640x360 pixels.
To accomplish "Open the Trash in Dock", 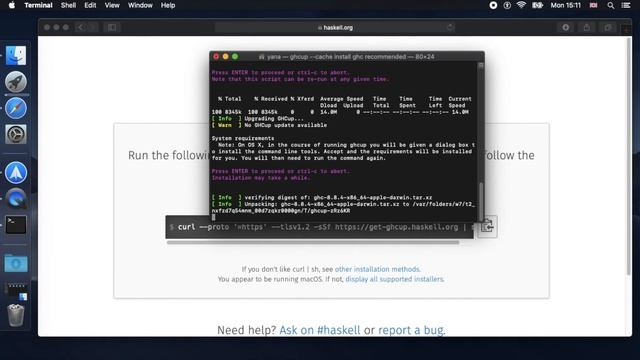I will click(16, 315).
